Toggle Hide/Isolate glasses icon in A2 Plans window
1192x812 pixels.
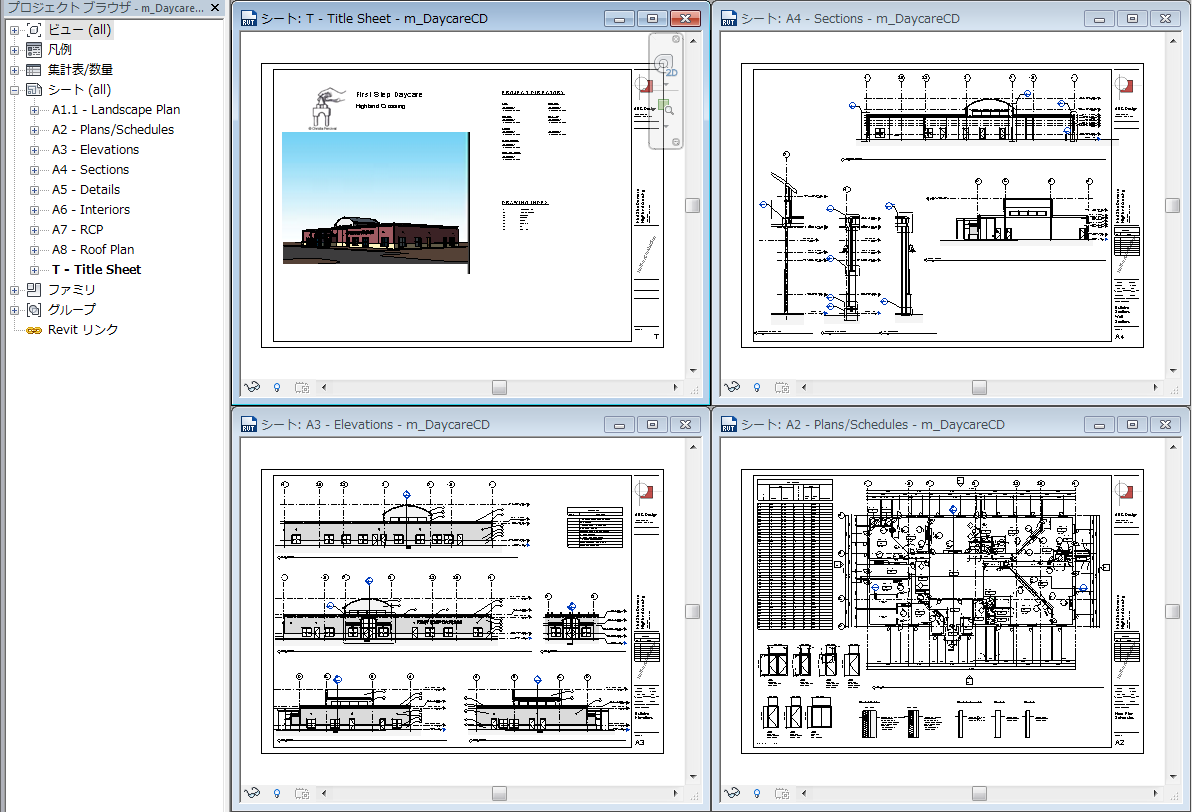(732, 793)
